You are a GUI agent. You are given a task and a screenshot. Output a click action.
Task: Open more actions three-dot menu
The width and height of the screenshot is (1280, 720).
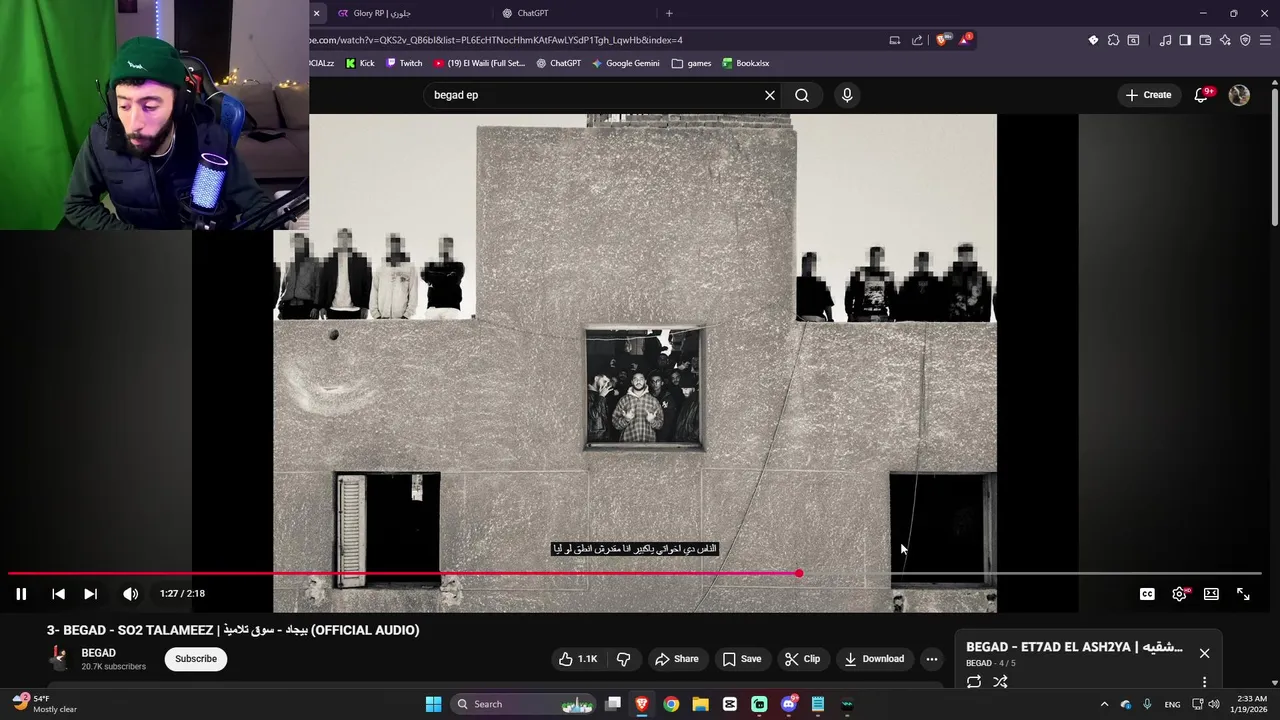pyautogui.click(x=932, y=659)
